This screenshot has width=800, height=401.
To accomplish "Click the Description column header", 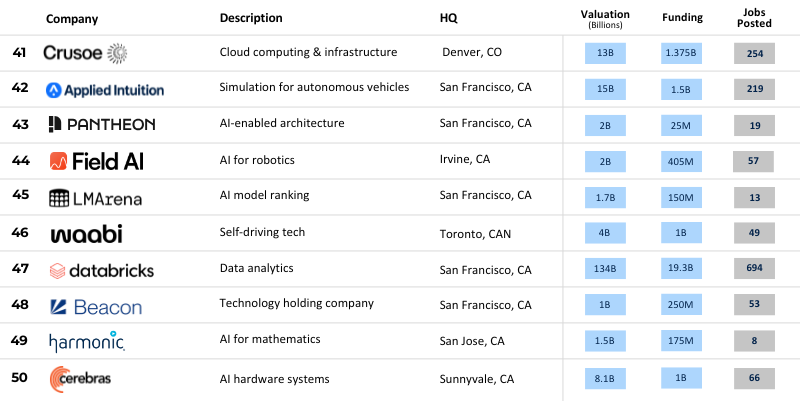I will click(251, 18).
